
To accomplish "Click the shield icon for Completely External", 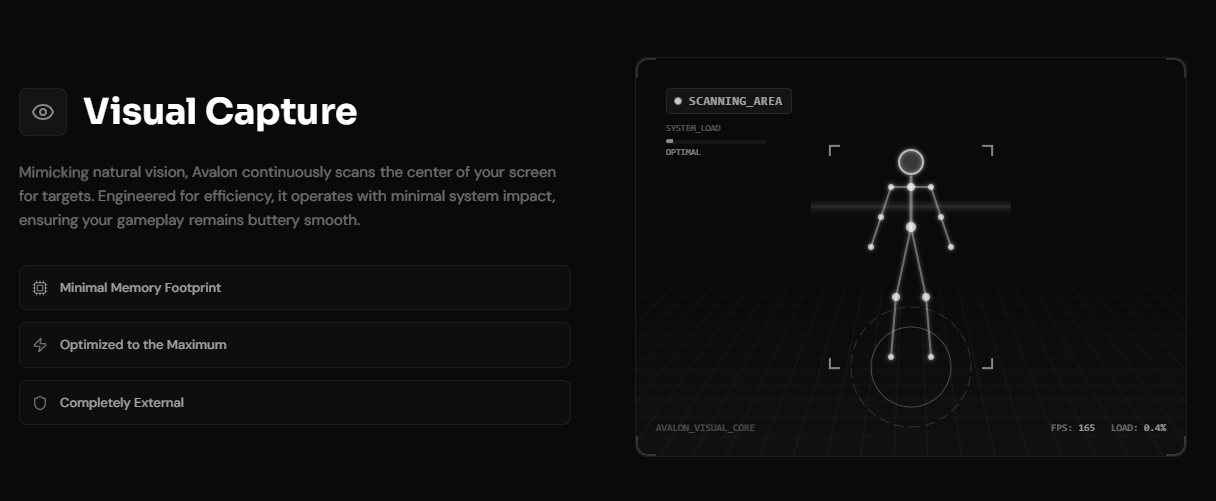I will pos(40,403).
